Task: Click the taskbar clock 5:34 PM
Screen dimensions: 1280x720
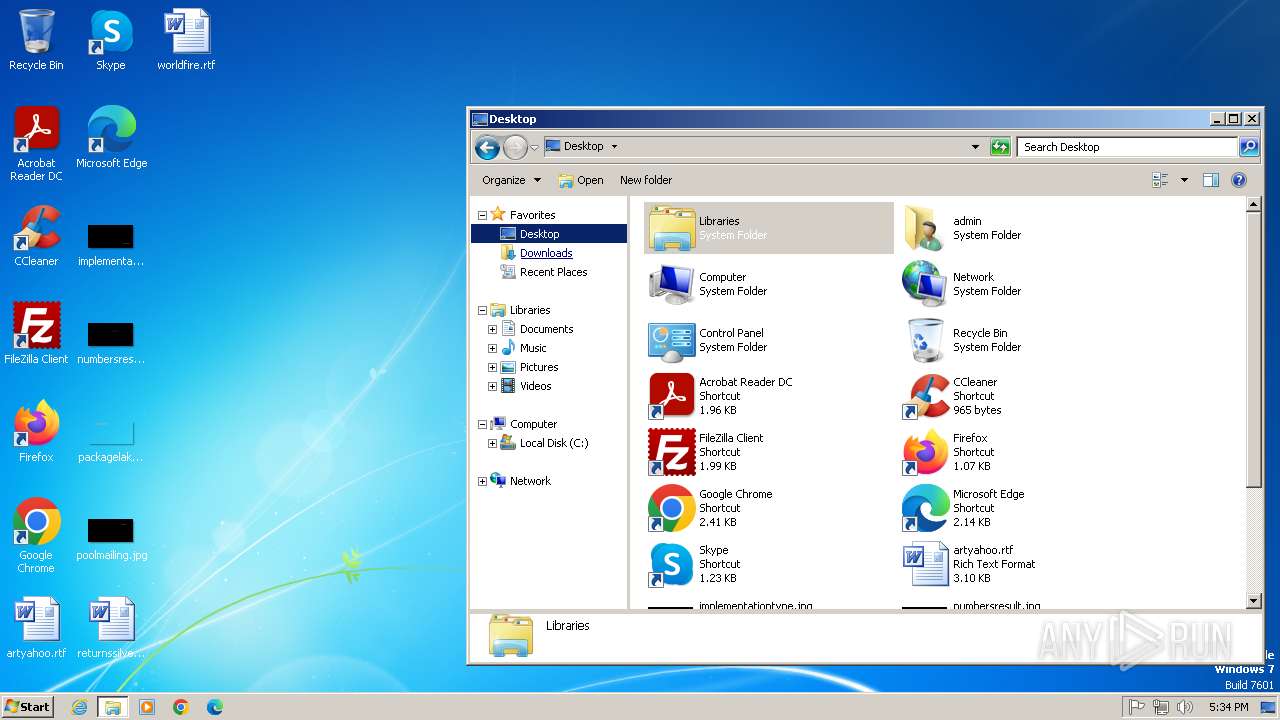Action: click(x=1228, y=707)
